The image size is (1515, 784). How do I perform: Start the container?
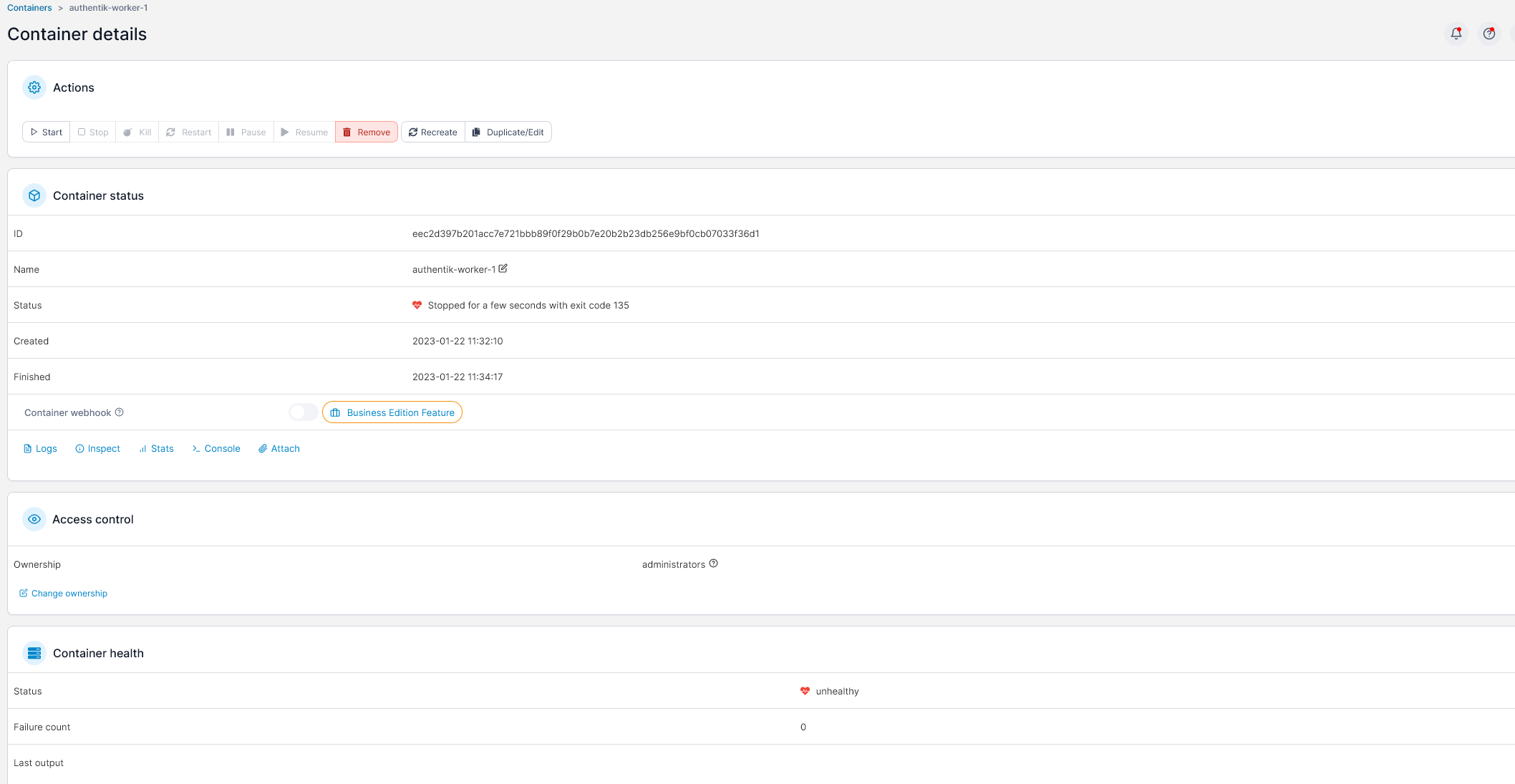[x=47, y=132]
